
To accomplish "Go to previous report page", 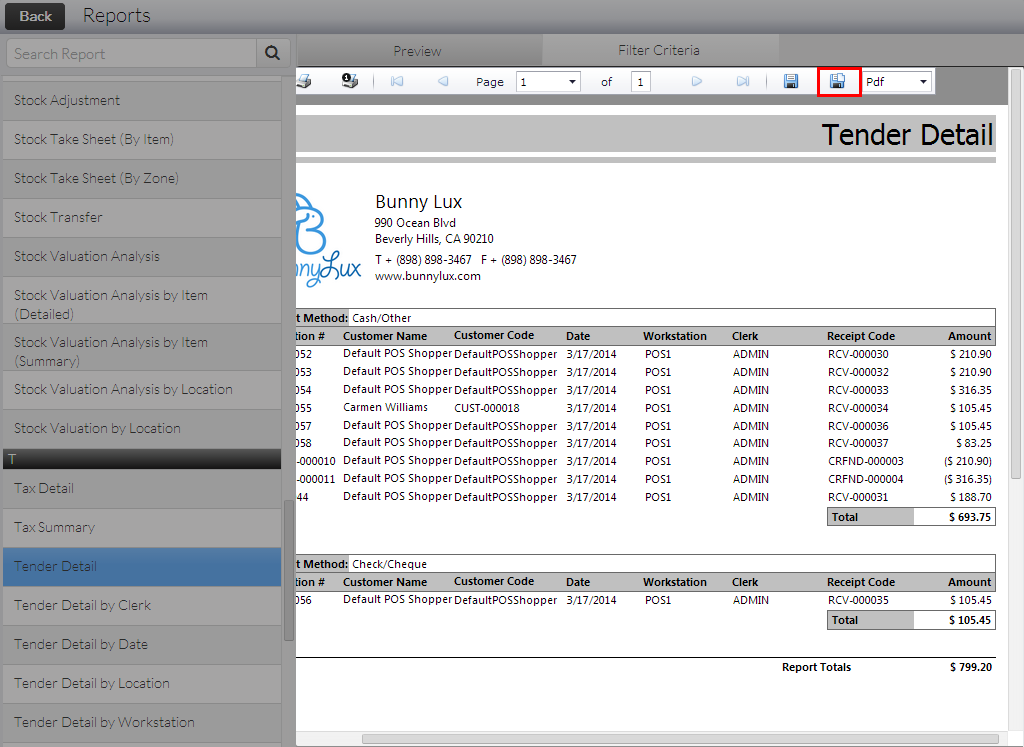I will pos(443,81).
